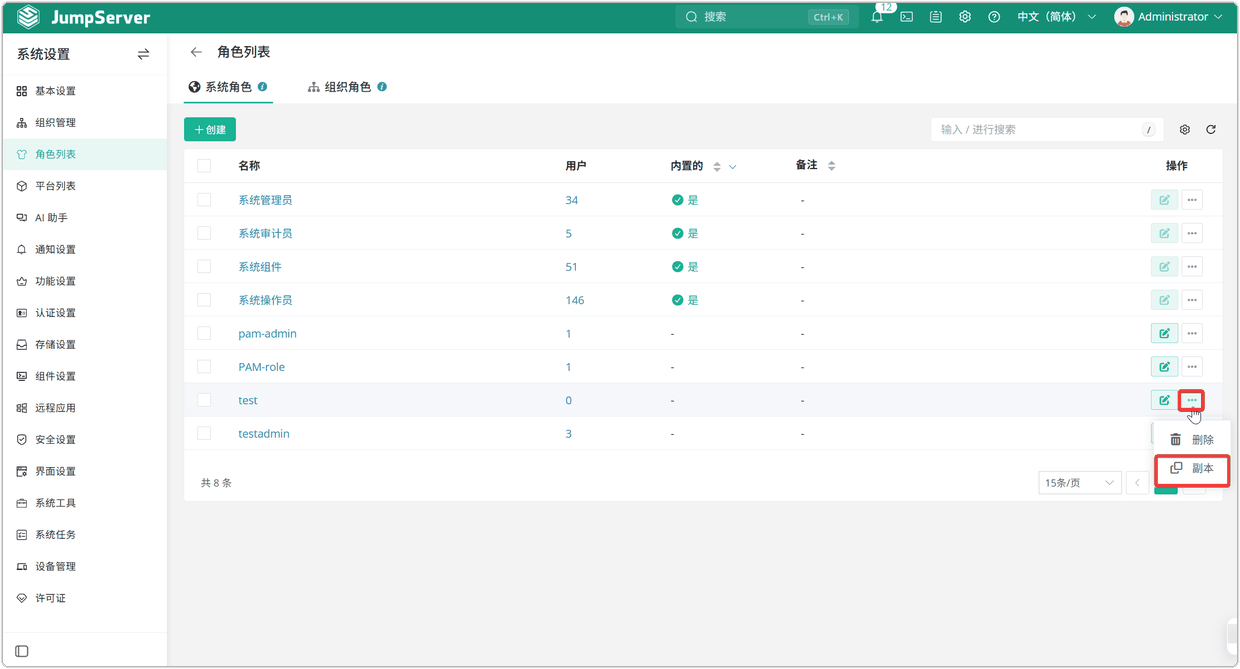This screenshot has height=669, width=1240.
Task: Open more actions for pam-admin role
Action: pyautogui.click(x=1192, y=334)
